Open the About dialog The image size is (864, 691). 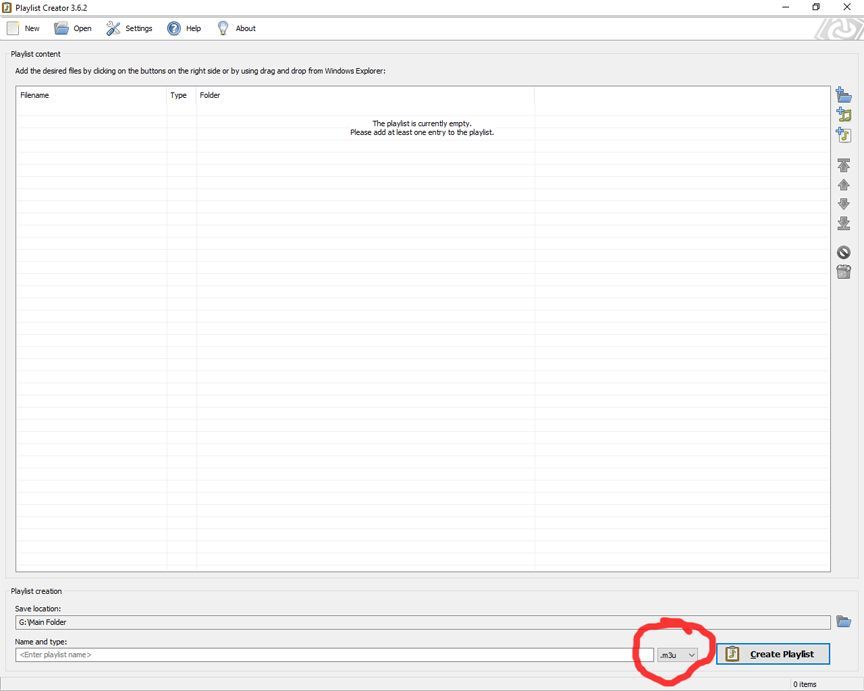coord(236,28)
